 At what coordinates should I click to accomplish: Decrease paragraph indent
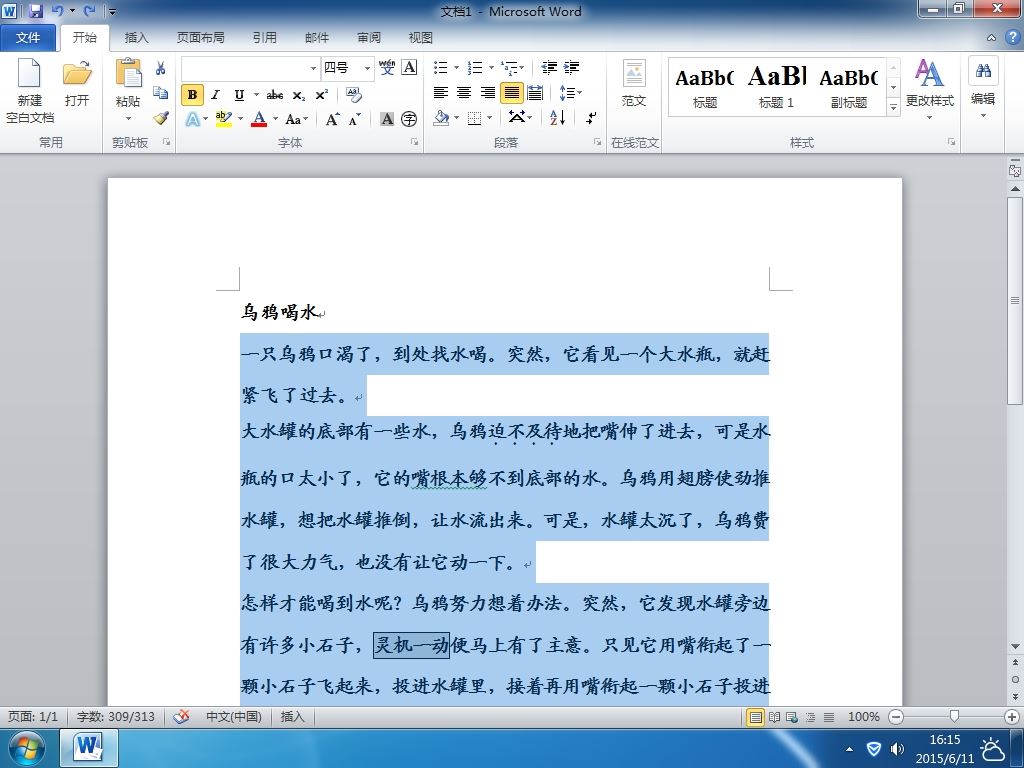[549, 67]
